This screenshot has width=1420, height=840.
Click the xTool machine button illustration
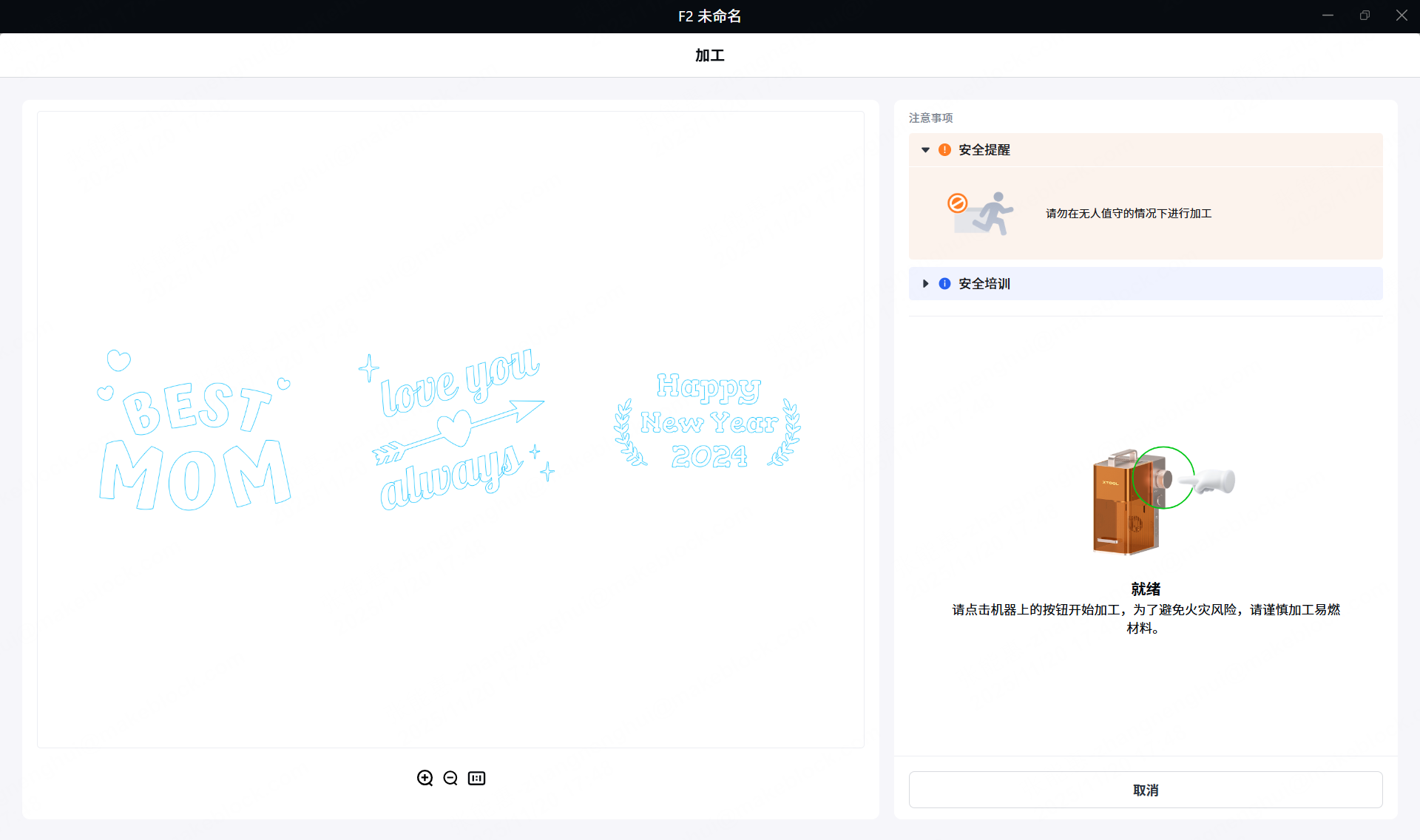click(x=1163, y=499)
